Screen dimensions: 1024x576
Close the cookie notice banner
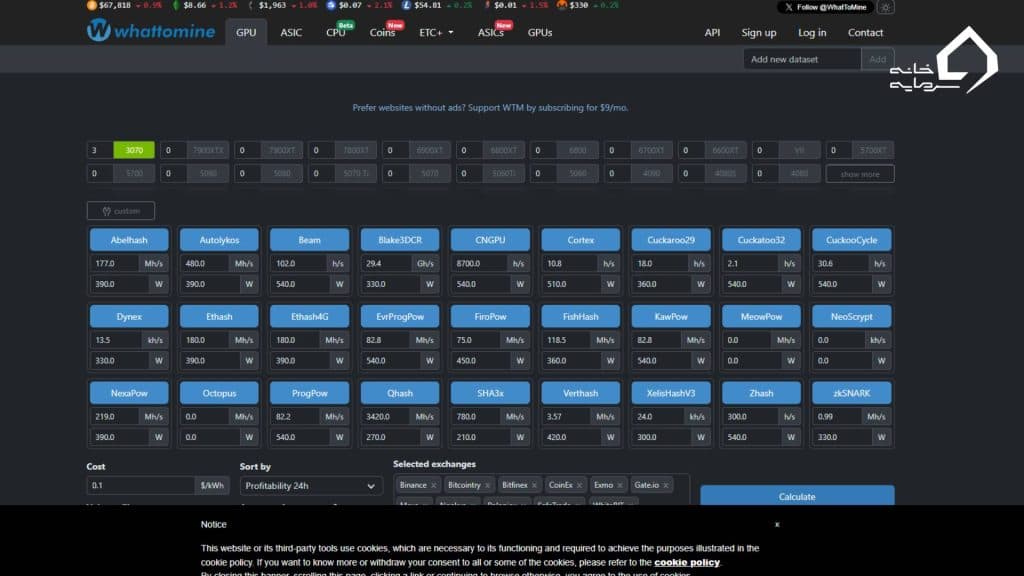point(777,524)
